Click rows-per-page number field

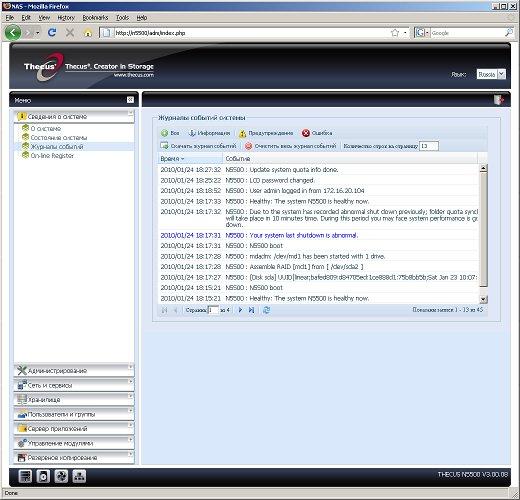tap(428, 146)
